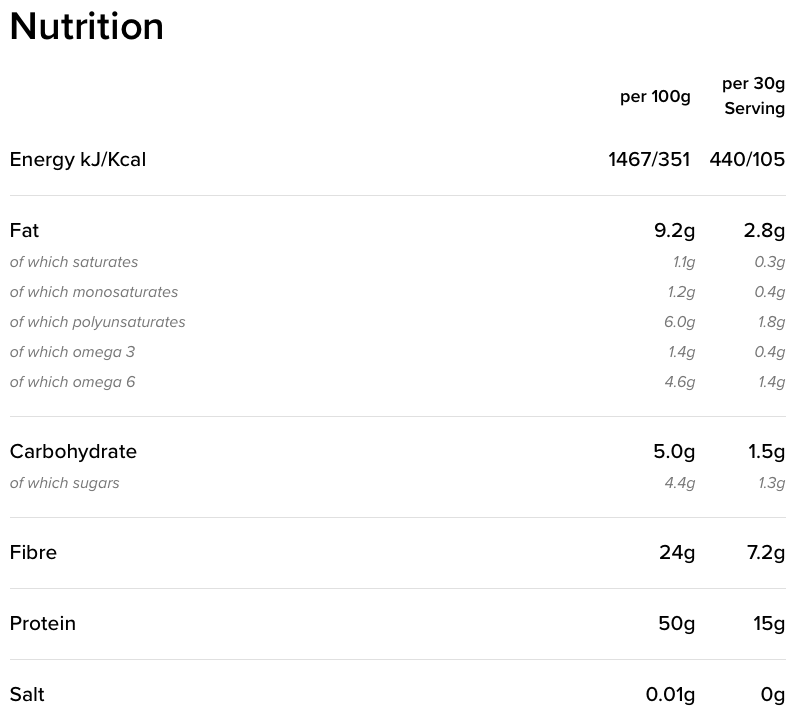Click the of which saturates label

[74, 262]
